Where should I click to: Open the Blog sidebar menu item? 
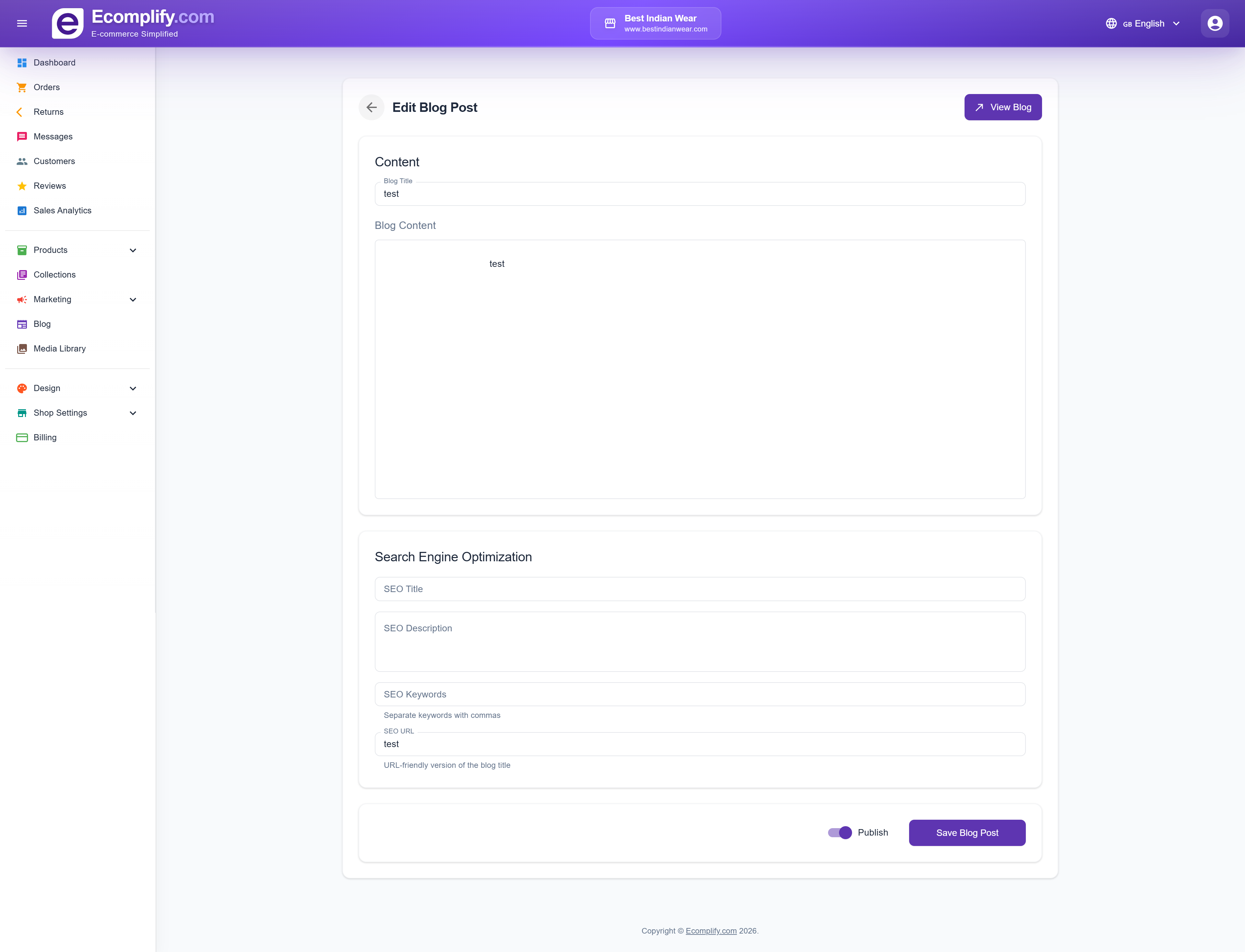click(42, 324)
